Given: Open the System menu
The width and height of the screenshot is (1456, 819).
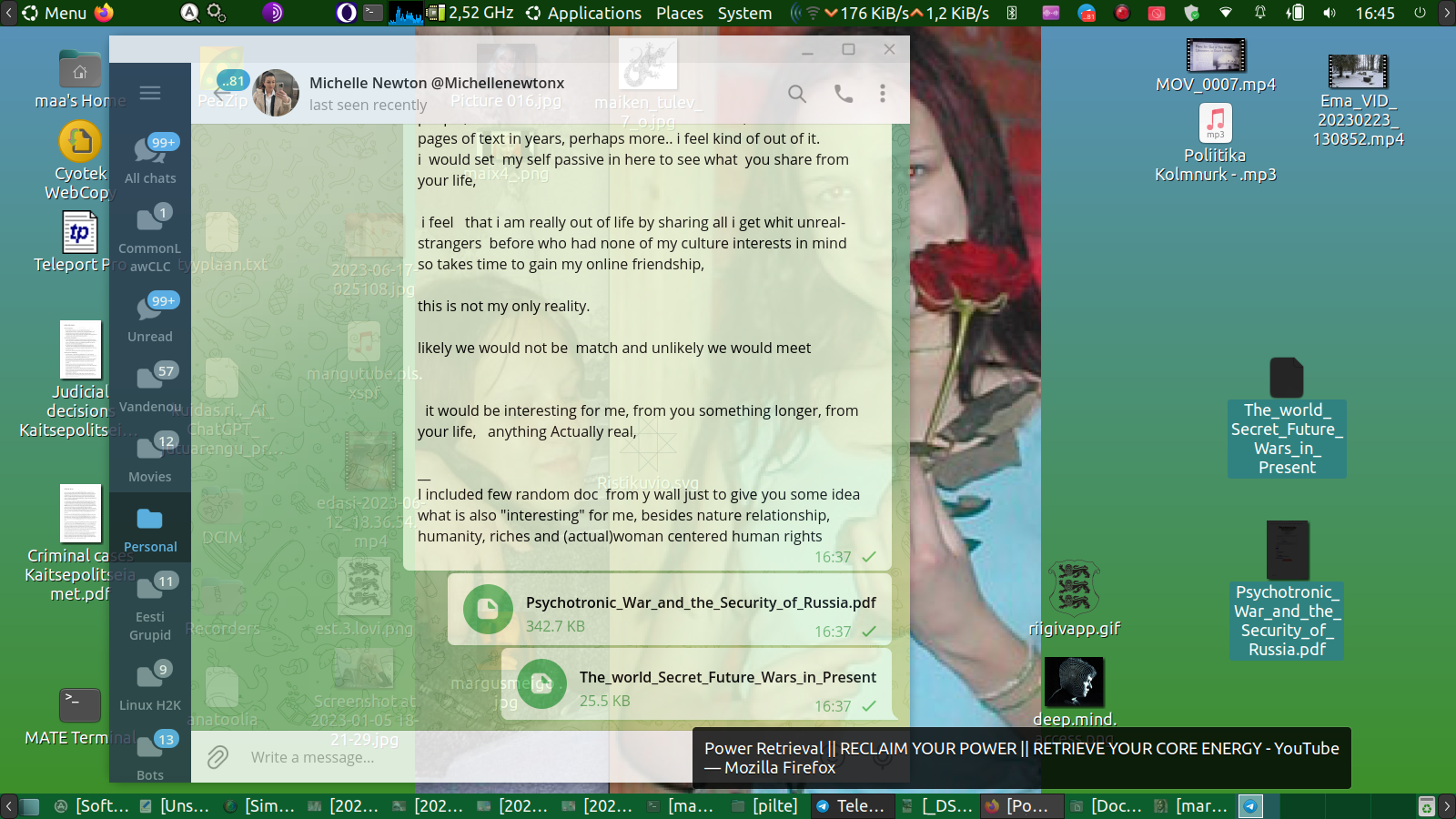Looking at the screenshot, I should 744,13.
